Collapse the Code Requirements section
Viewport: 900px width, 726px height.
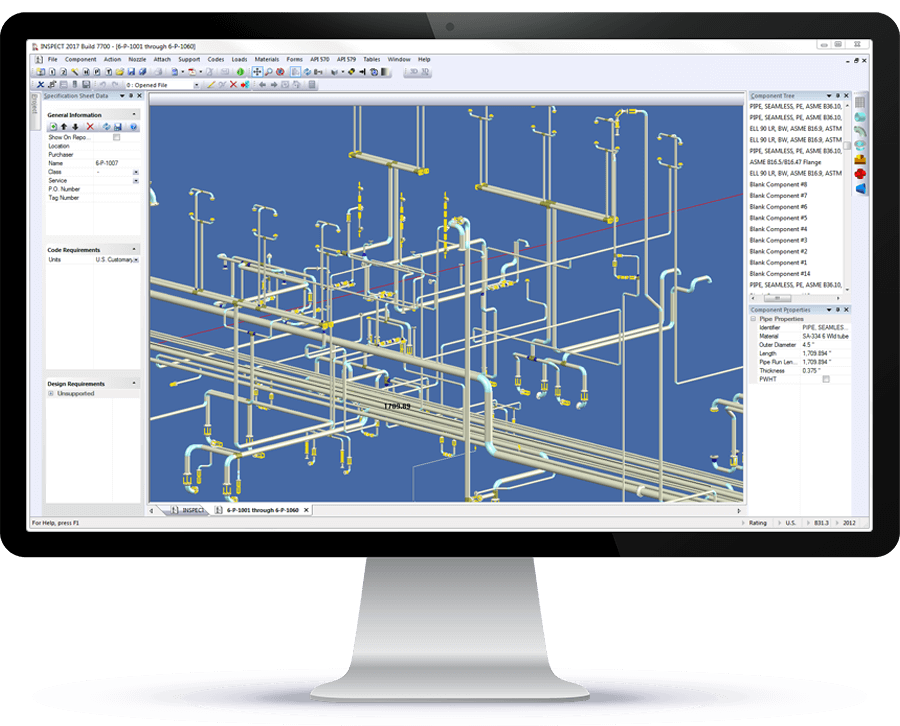pos(134,250)
